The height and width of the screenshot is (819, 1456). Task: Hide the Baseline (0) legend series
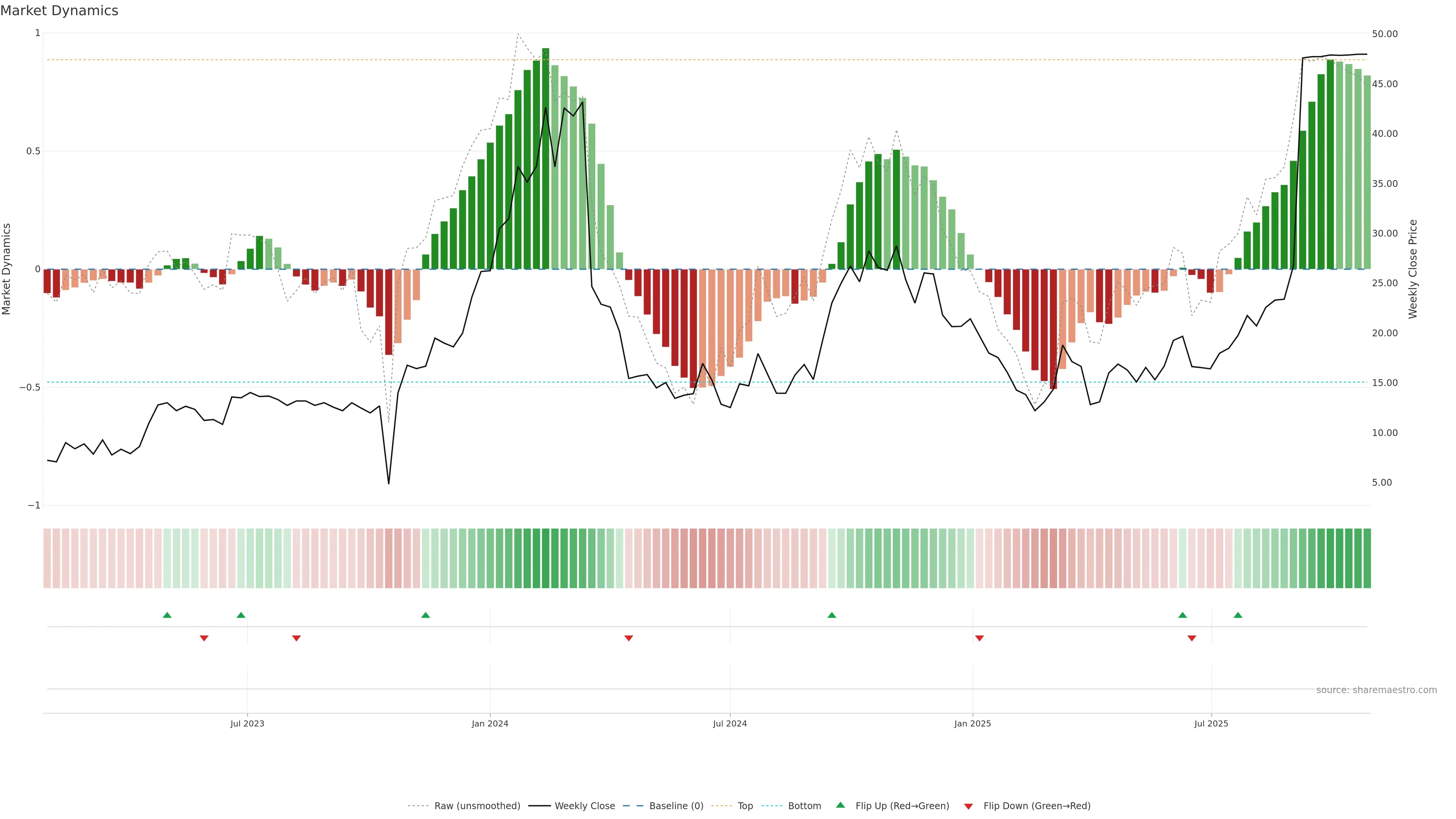(x=676, y=805)
